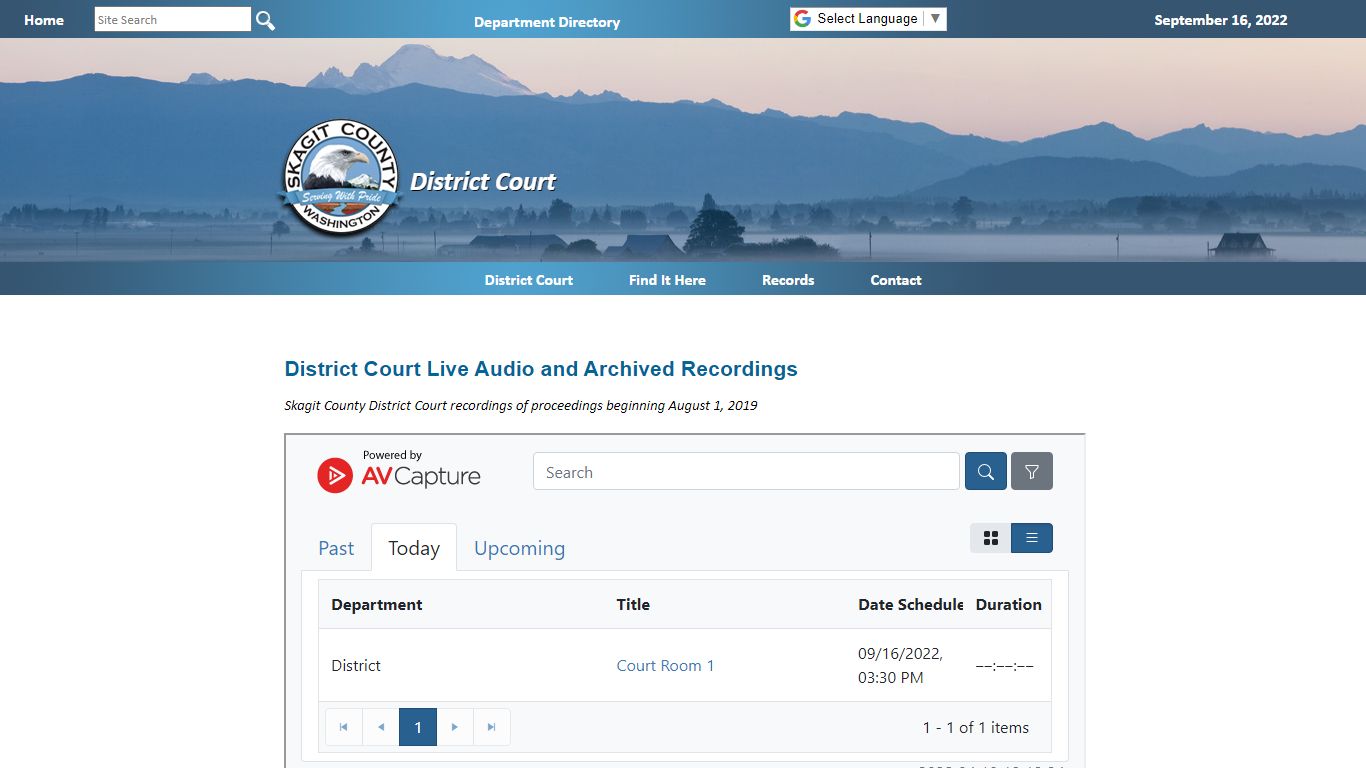Go to next page arrow

[455, 727]
